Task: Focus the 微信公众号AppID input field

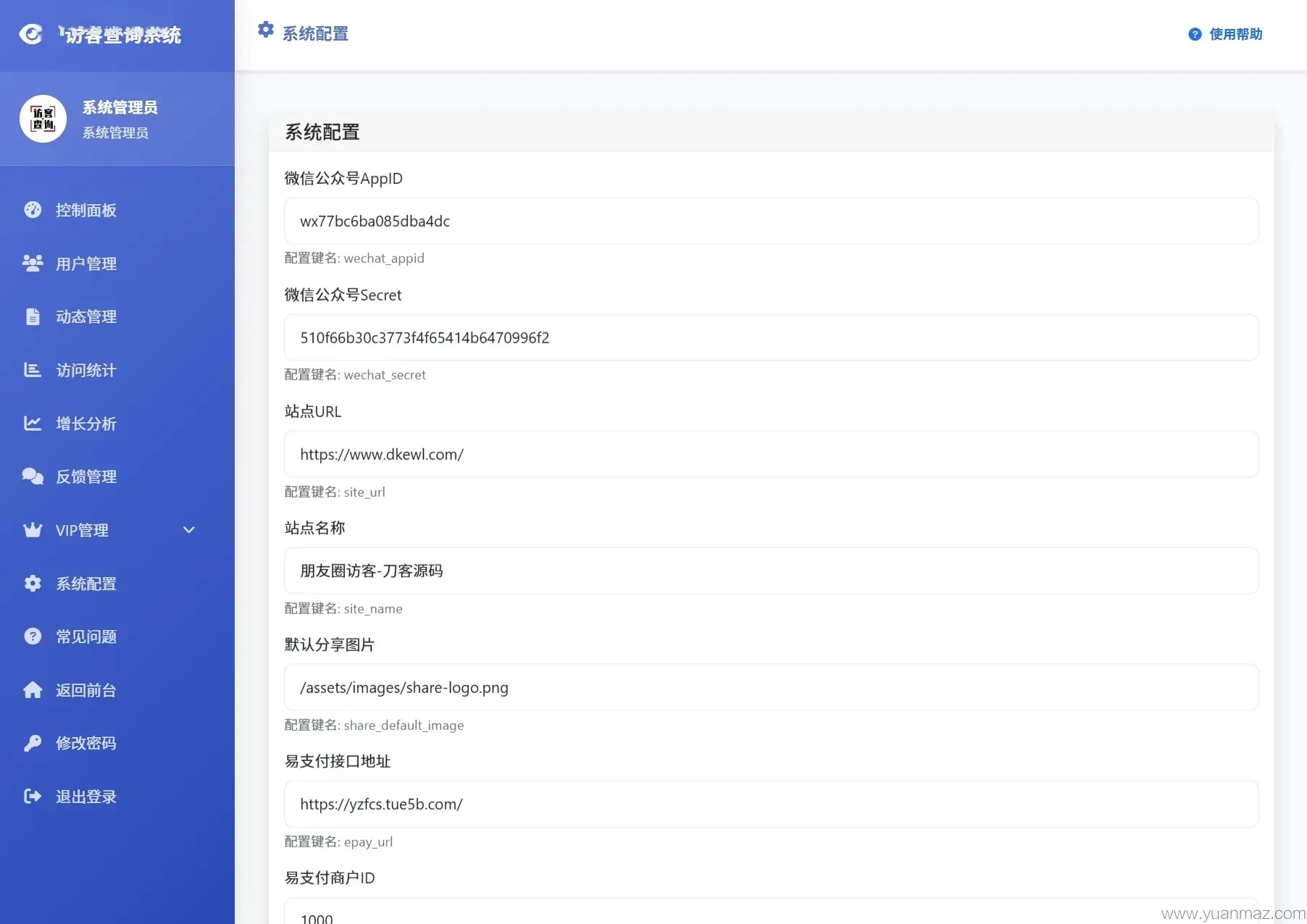Action: click(x=772, y=221)
